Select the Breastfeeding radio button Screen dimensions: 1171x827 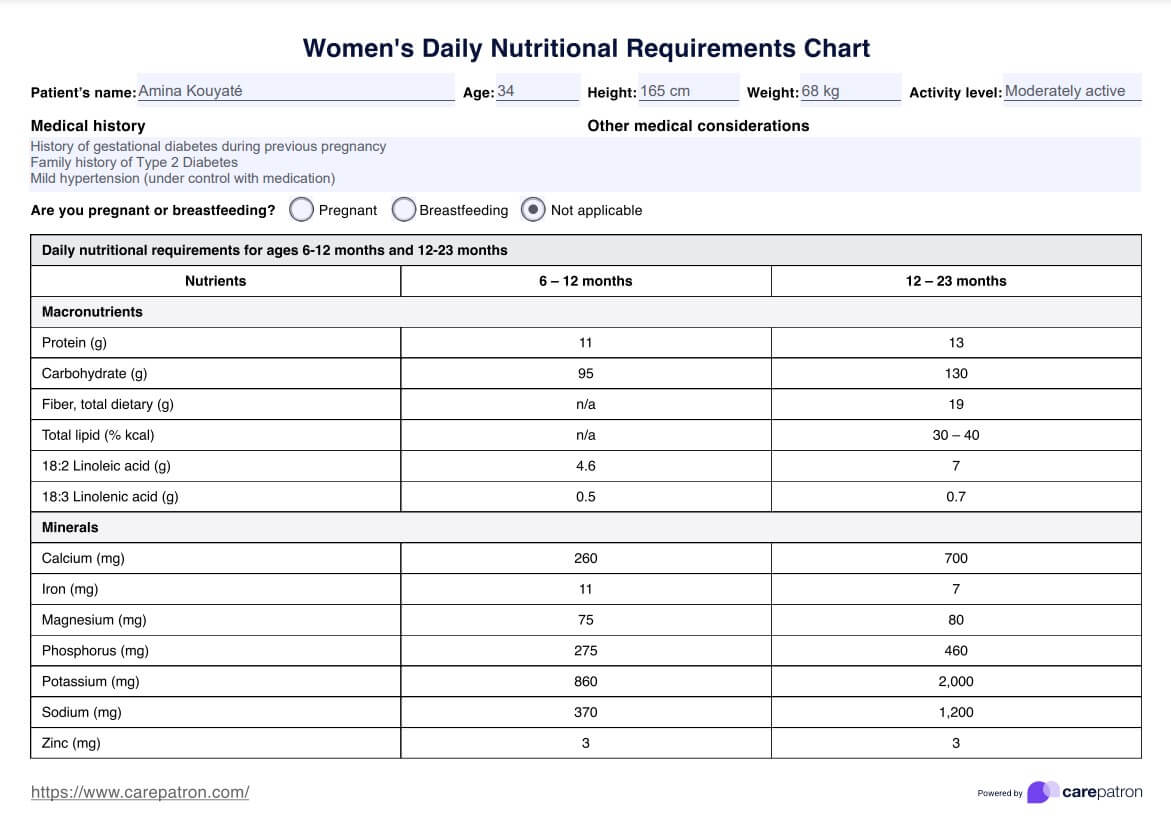click(x=404, y=210)
